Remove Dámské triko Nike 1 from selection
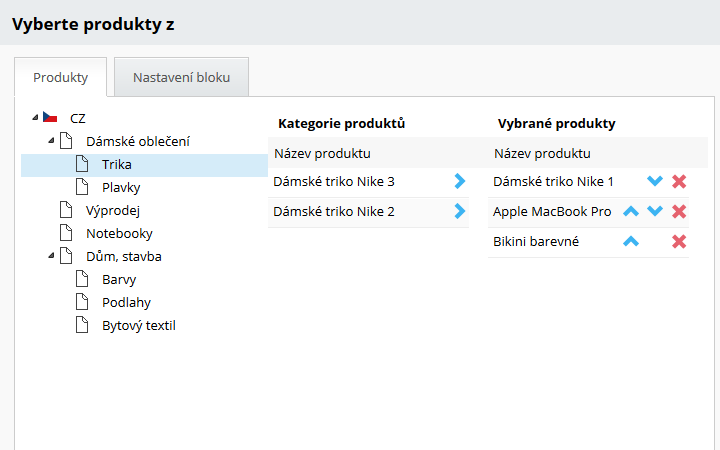Viewport: 720px width, 450px height. coord(679,181)
